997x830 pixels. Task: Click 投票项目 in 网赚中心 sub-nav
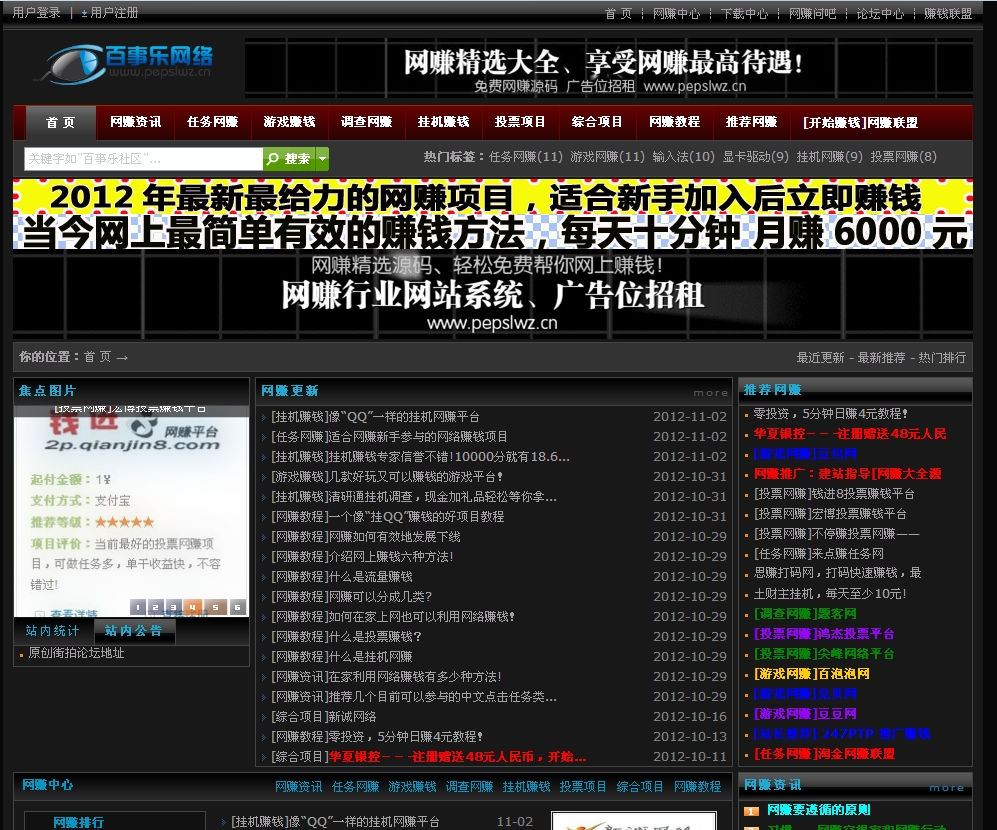click(582, 787)
